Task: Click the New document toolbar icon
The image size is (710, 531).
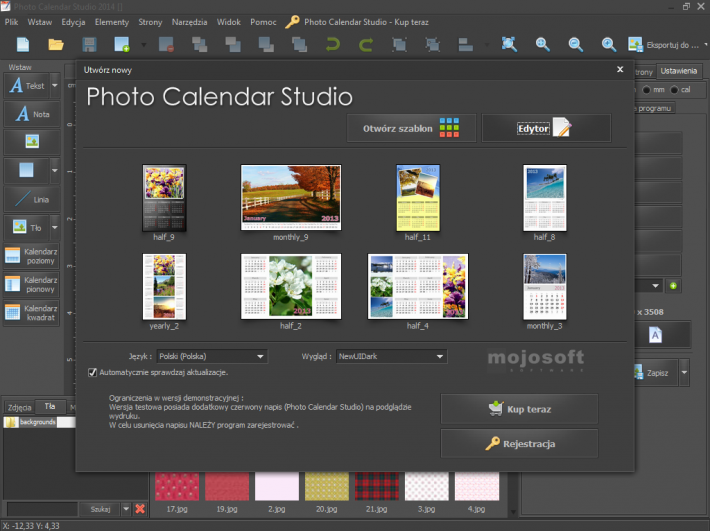Action: pos(23,45)
